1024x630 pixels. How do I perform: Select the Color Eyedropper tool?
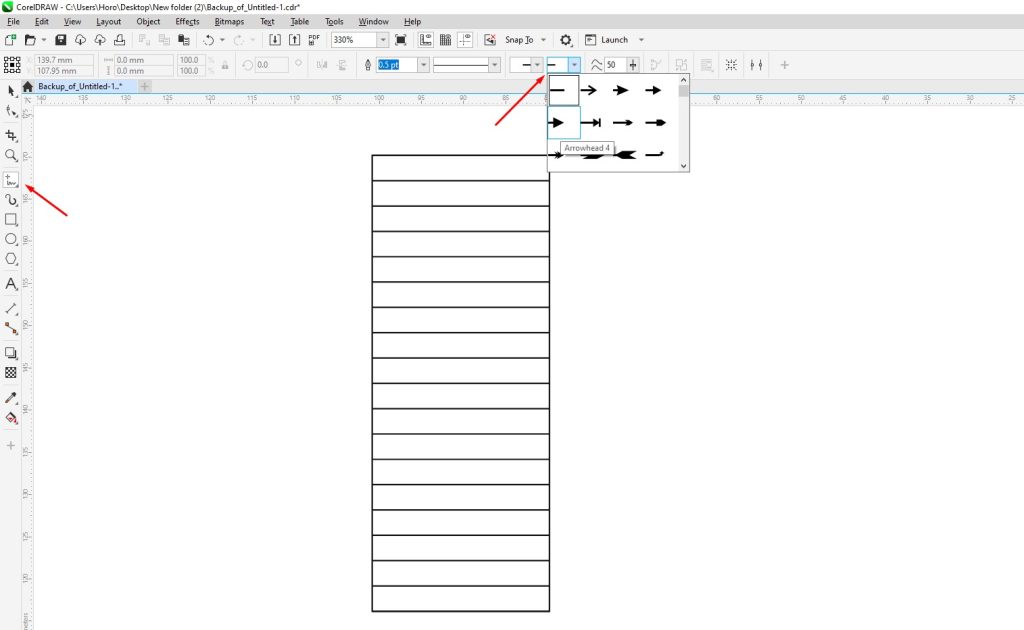pos(11,397)
